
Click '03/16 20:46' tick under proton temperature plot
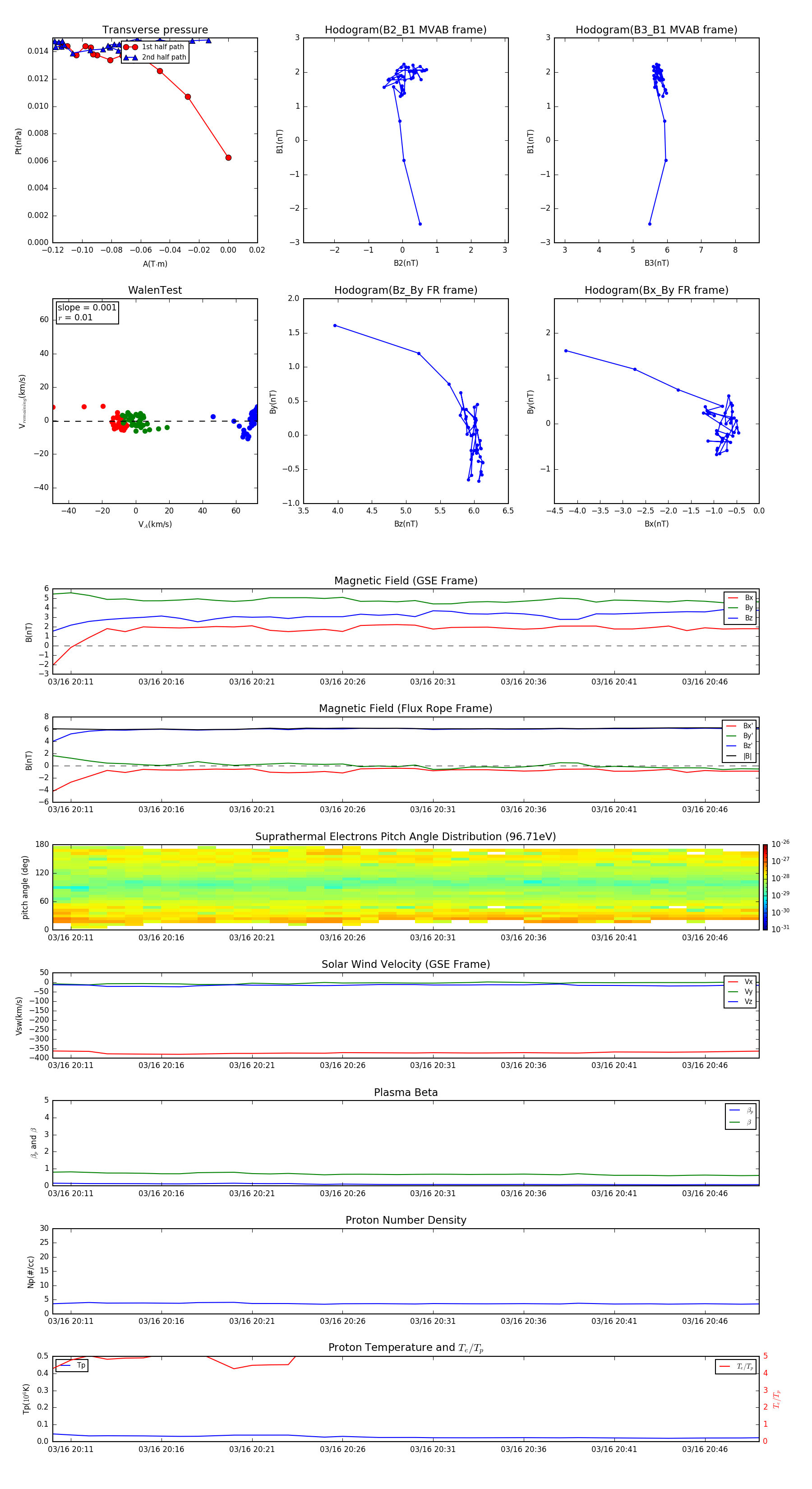[x=705, y=1449]
